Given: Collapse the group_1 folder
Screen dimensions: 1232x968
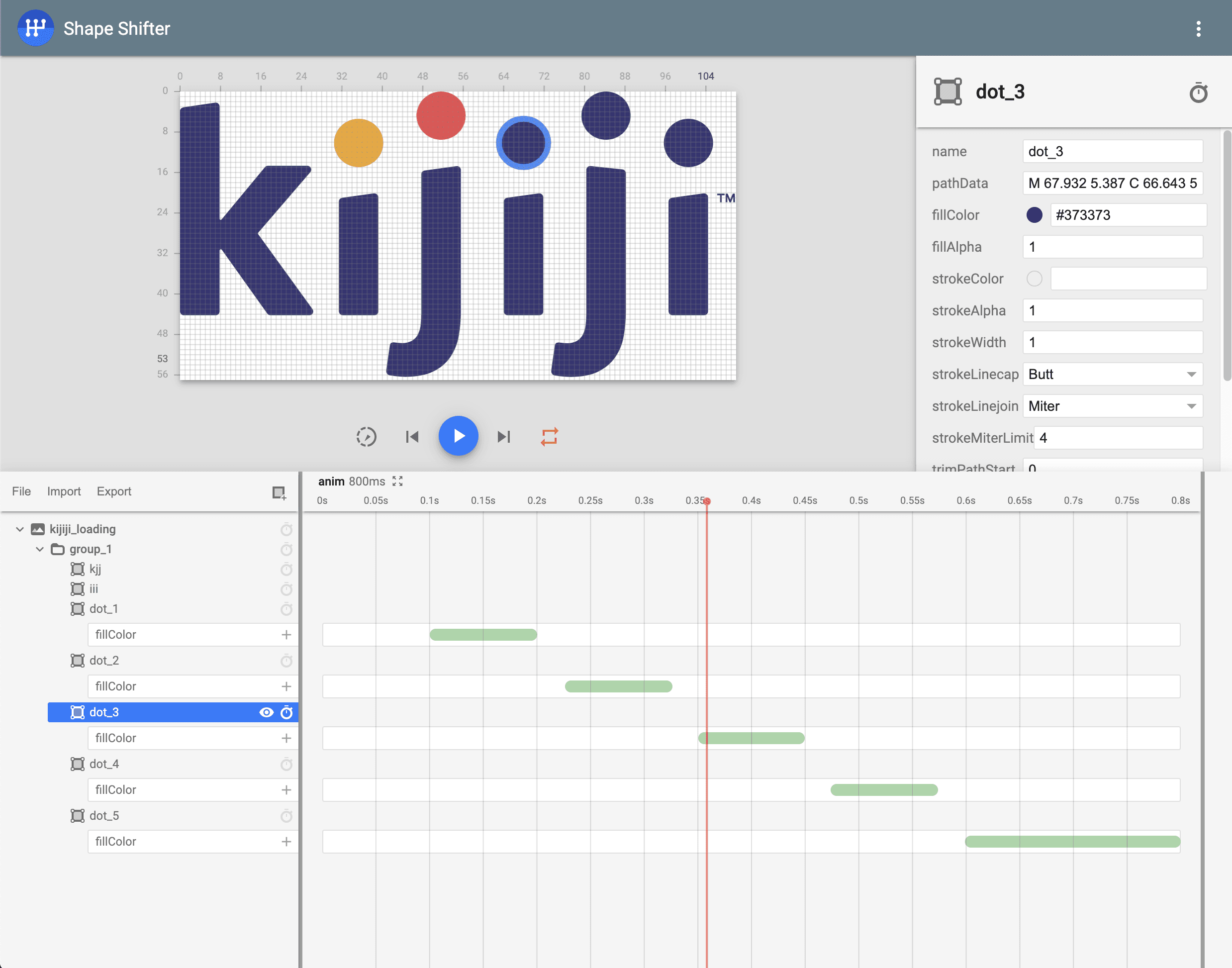Looking at the screenshot, I should pos(40,549).
